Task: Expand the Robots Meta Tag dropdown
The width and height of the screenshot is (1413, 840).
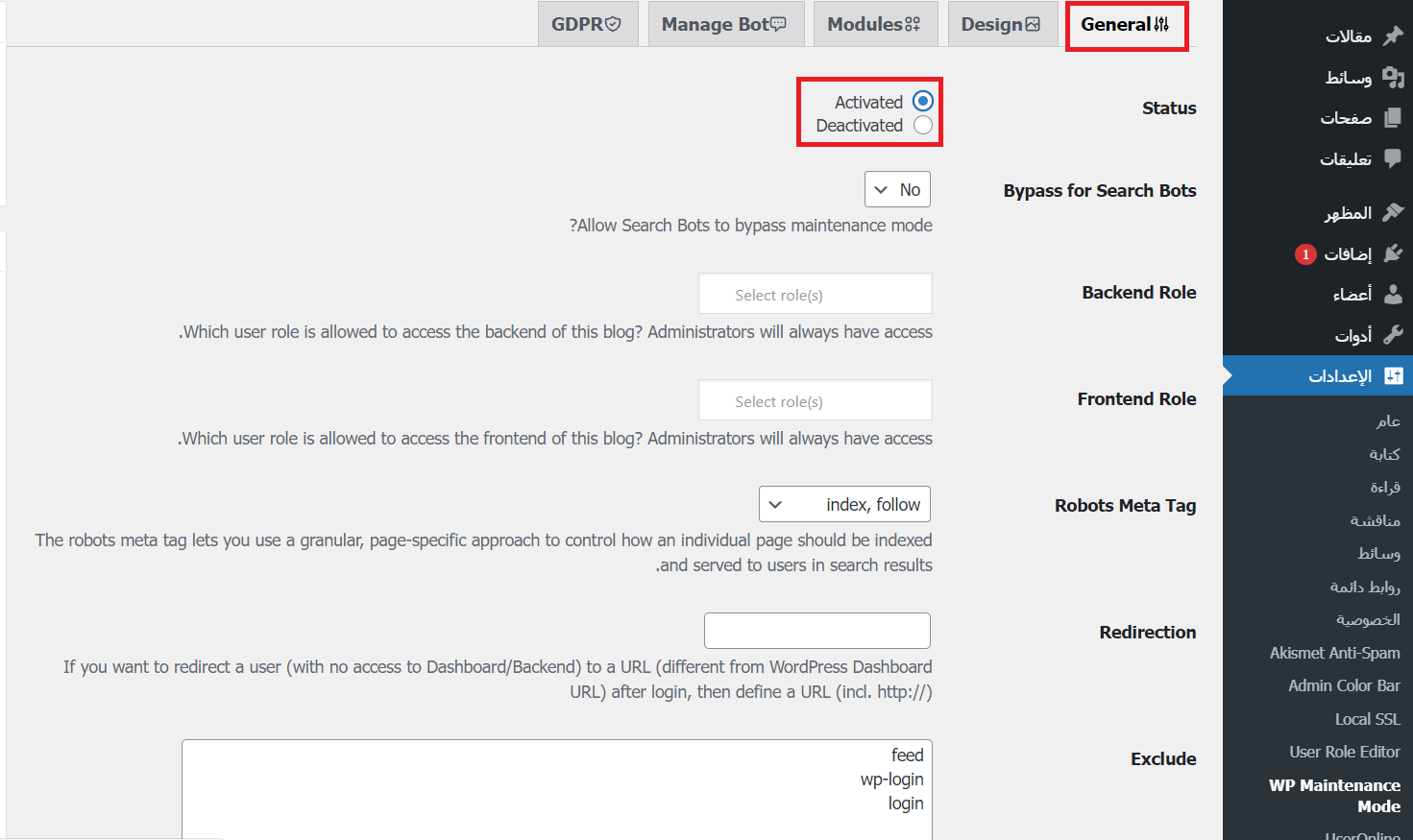Action: (844, 505)
